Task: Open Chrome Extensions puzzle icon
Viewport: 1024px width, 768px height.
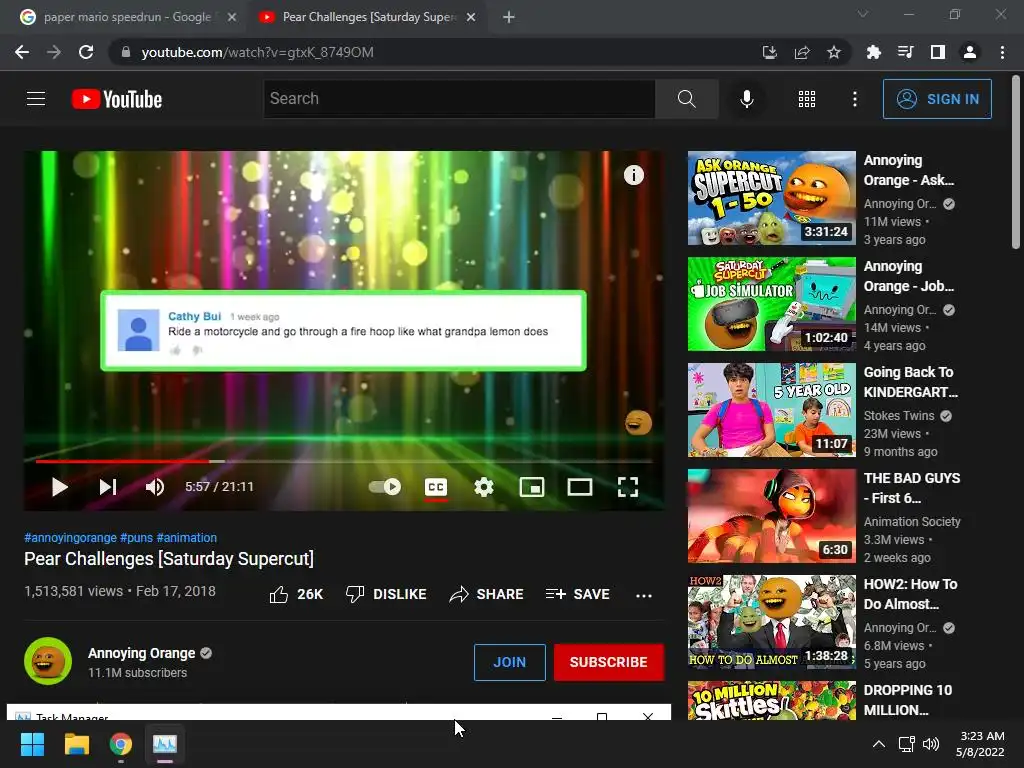Action: tap(874, 52)
